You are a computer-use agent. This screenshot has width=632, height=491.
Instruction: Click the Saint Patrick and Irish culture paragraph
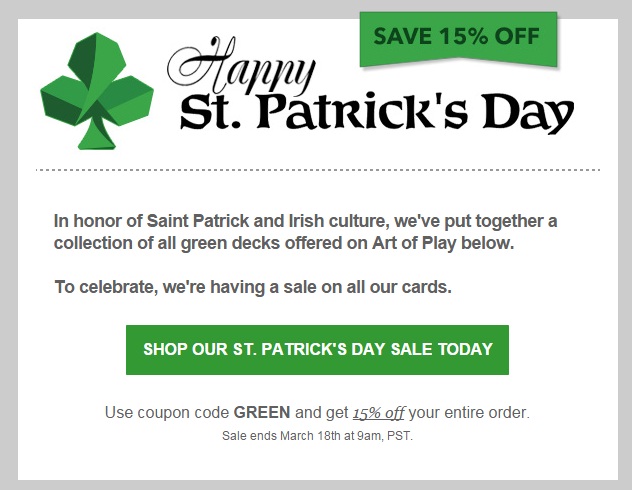[306, 232]
